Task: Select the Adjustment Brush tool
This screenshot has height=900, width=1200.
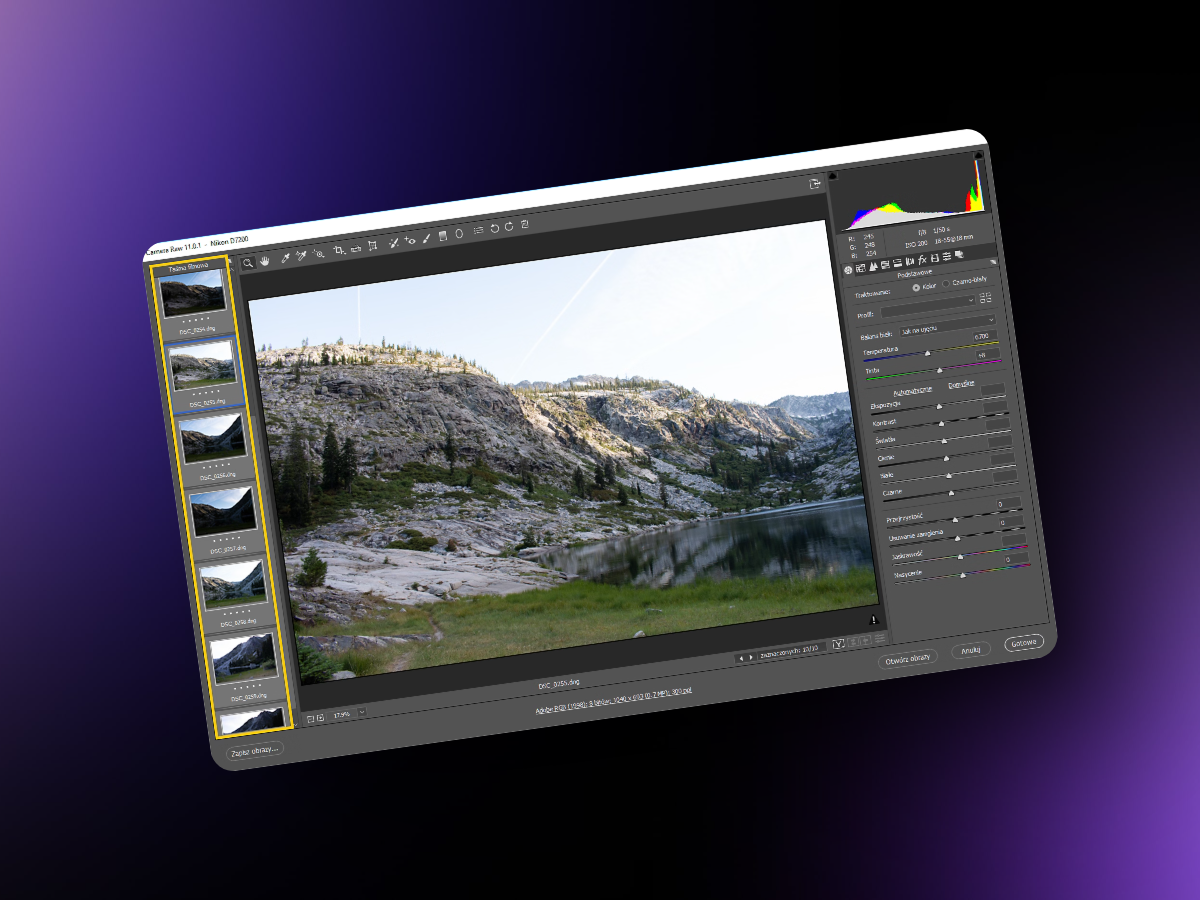Action: point(426,239)
